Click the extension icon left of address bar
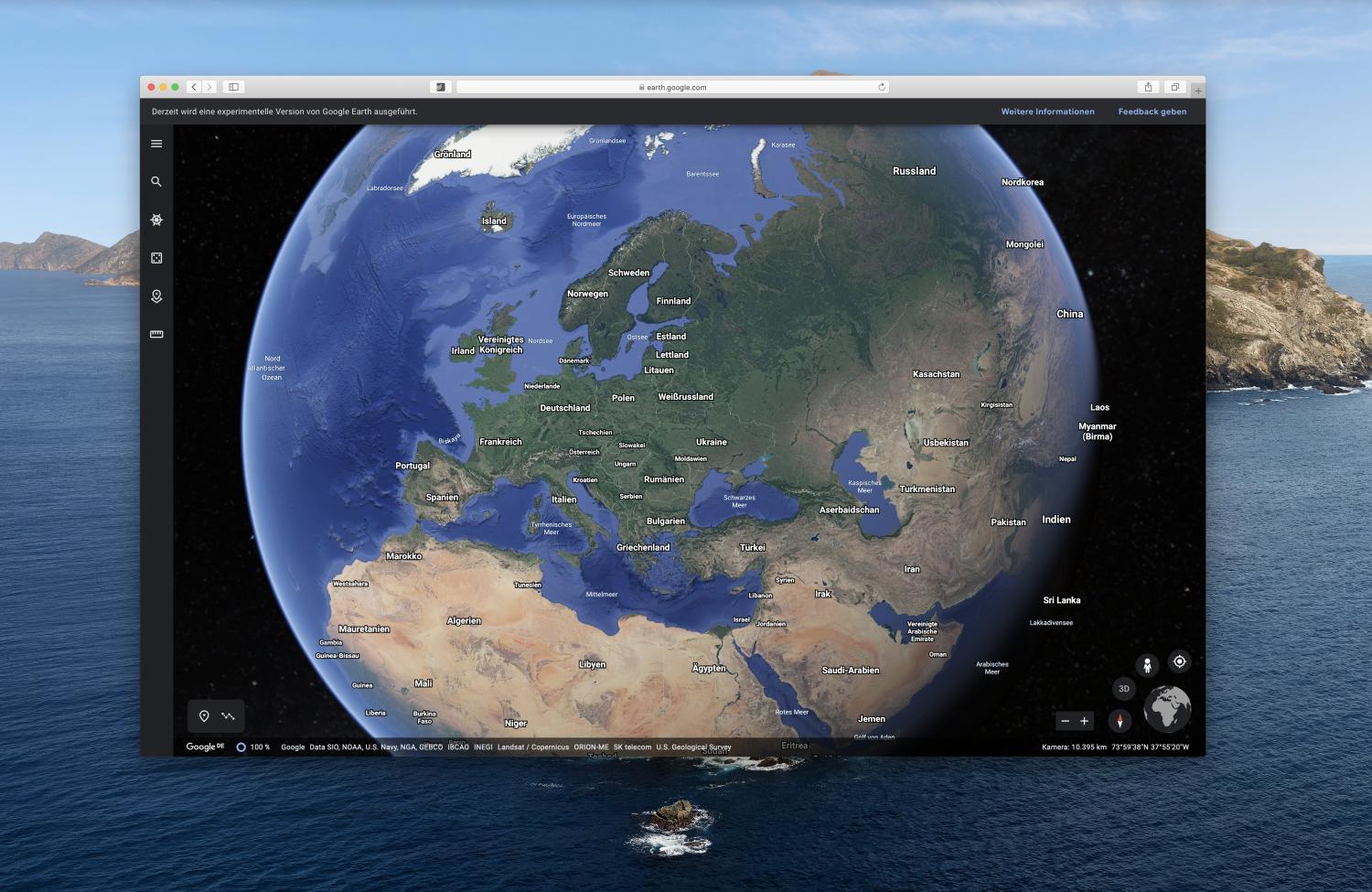This screenshot has width=1372, height=892. 441,87
